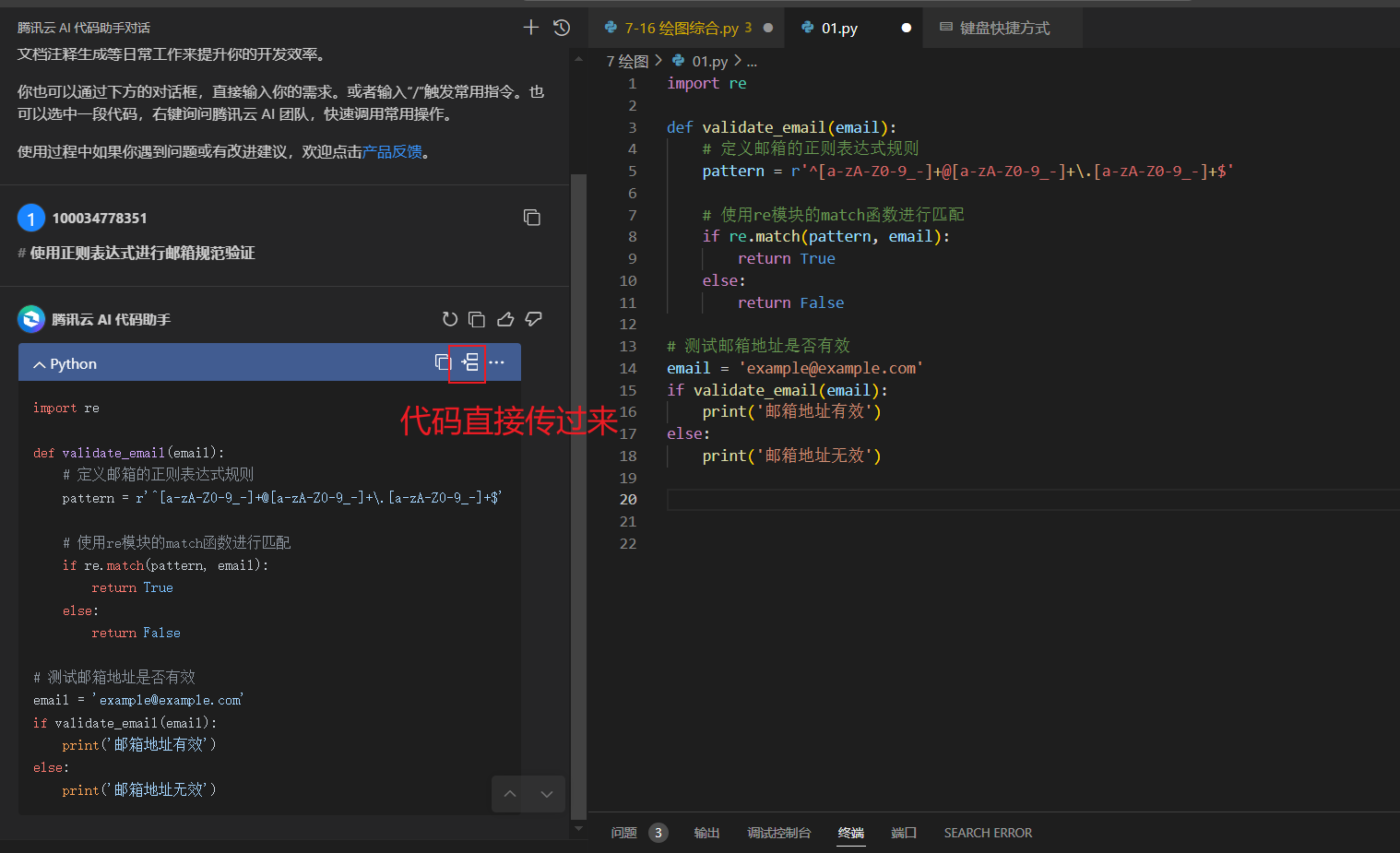Regenerate the AI assistant response
This screenshot has width=1400, height=853.
tap(449, 319)
